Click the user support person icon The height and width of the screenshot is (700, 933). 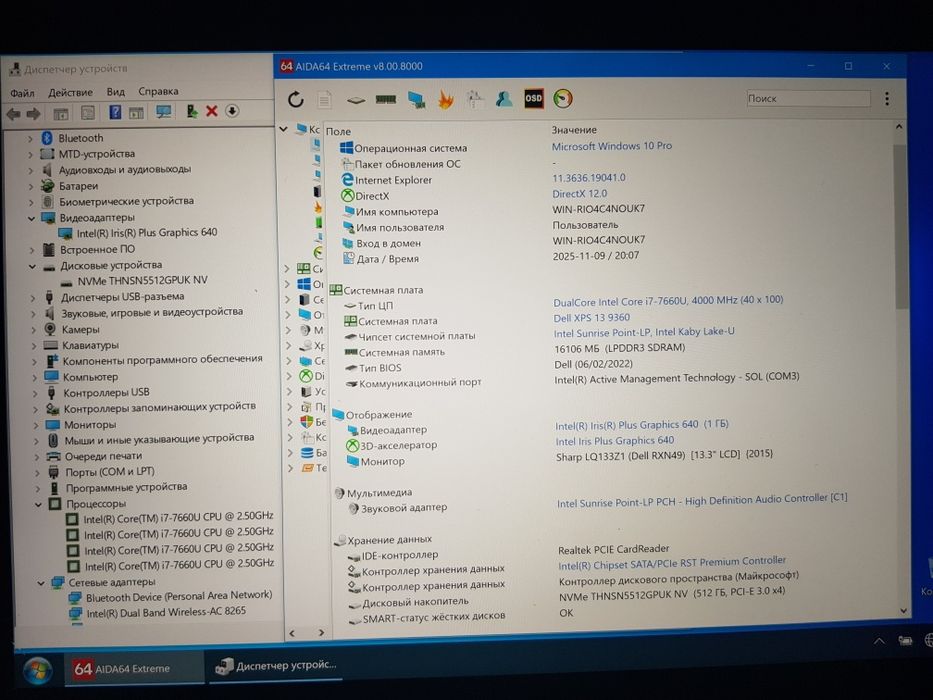tap(504, 99)
